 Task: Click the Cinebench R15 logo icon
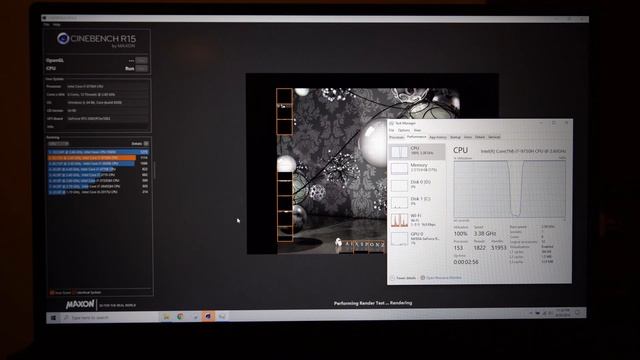pos(63,38)
